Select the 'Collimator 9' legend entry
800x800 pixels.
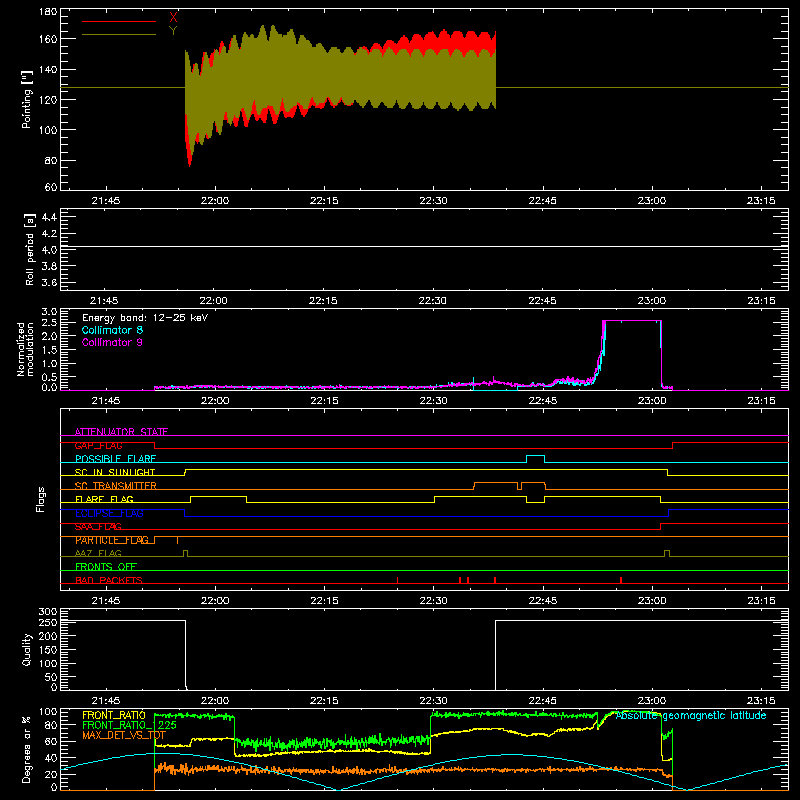click(x=112, y=342)
